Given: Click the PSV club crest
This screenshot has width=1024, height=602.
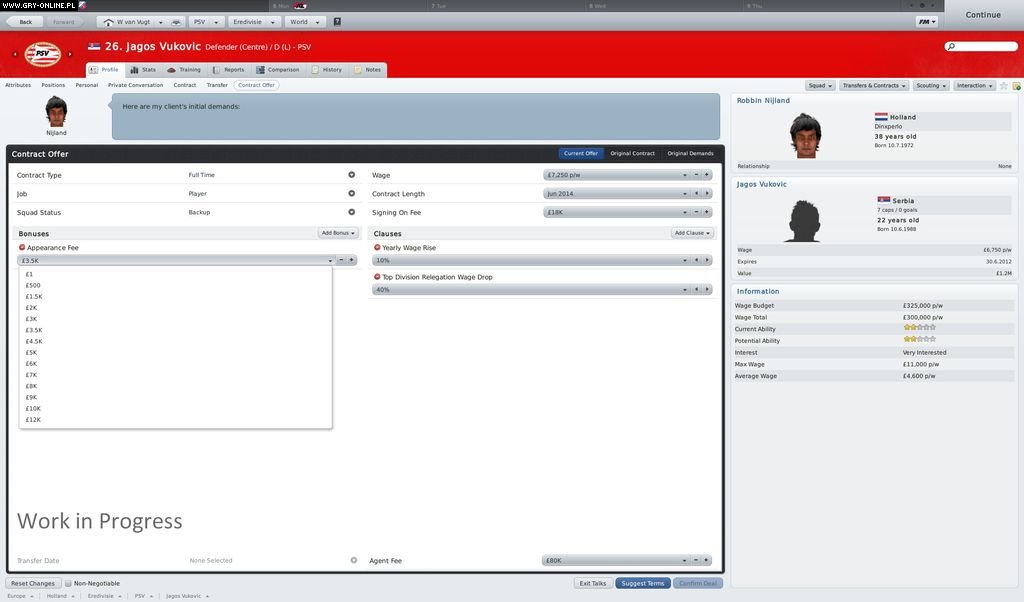Looking at the screenshot, I should click(43, 54).
